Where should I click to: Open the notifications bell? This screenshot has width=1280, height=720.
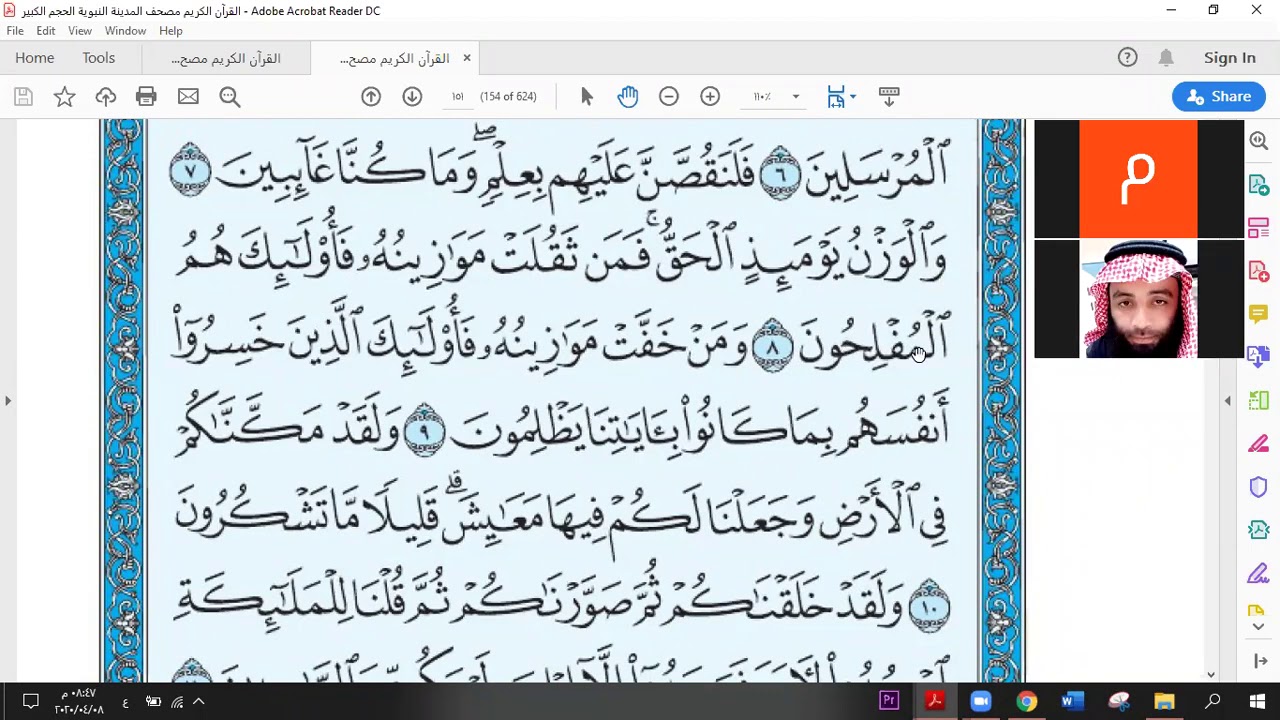(x=1166, y=58)
